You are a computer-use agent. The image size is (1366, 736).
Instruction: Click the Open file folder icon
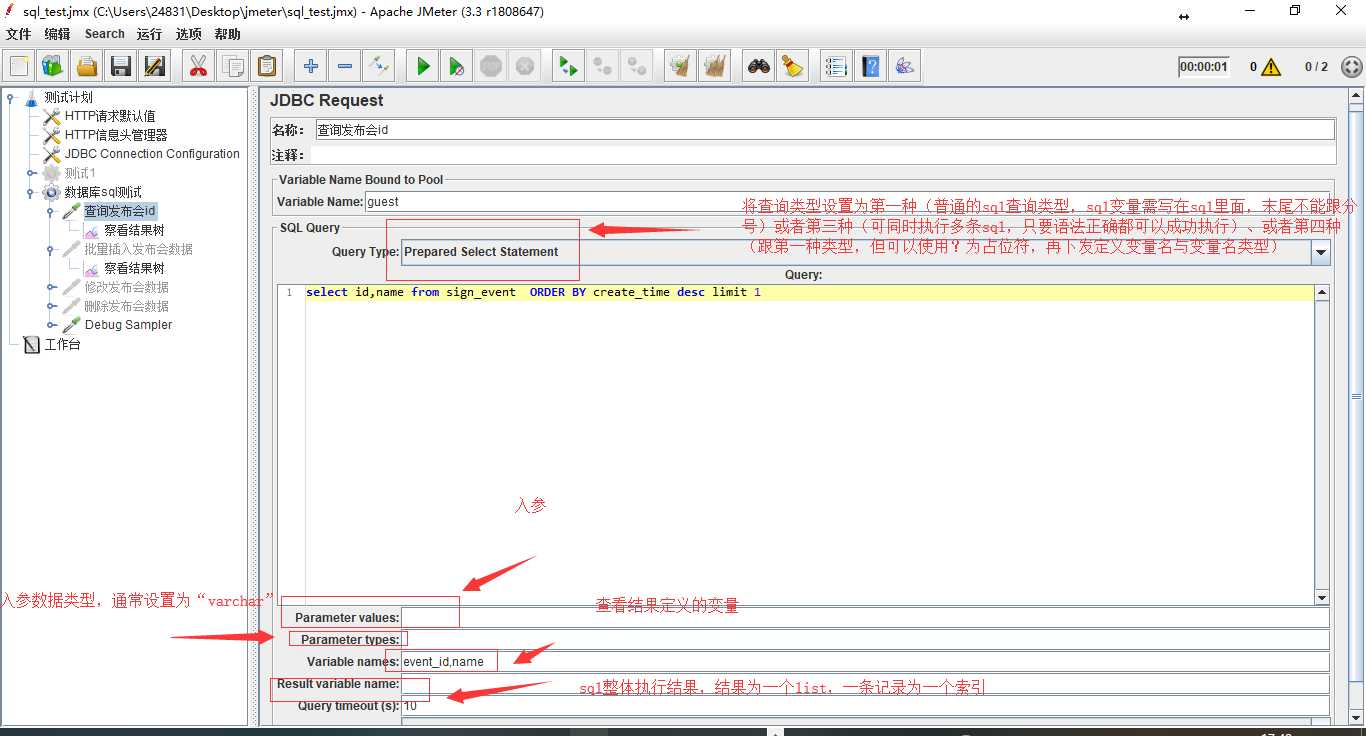87,67
